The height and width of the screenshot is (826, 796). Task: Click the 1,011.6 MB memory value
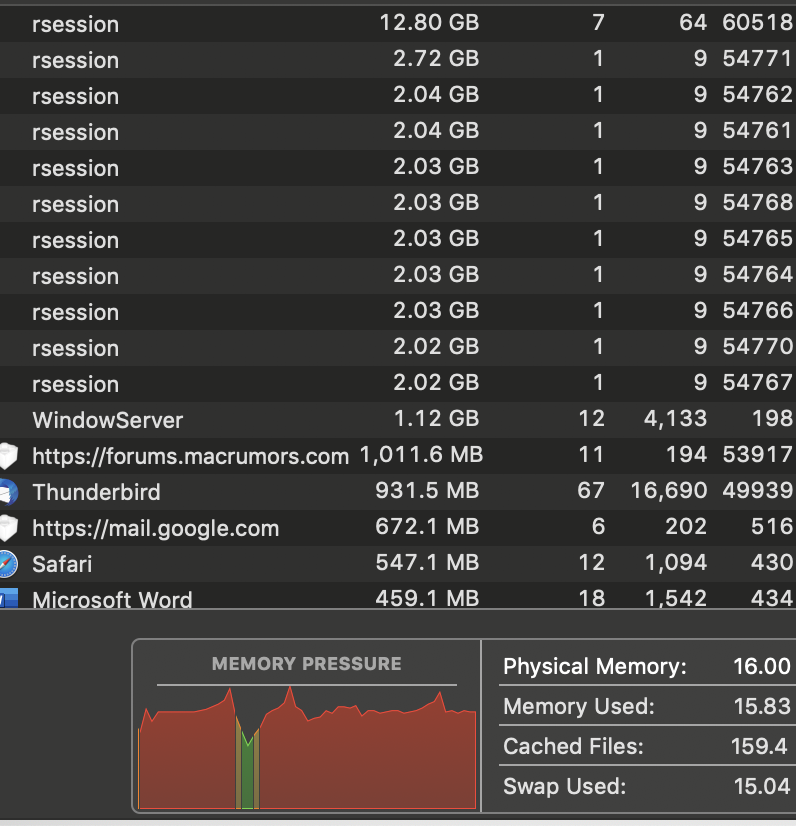[x=421, y=455]
